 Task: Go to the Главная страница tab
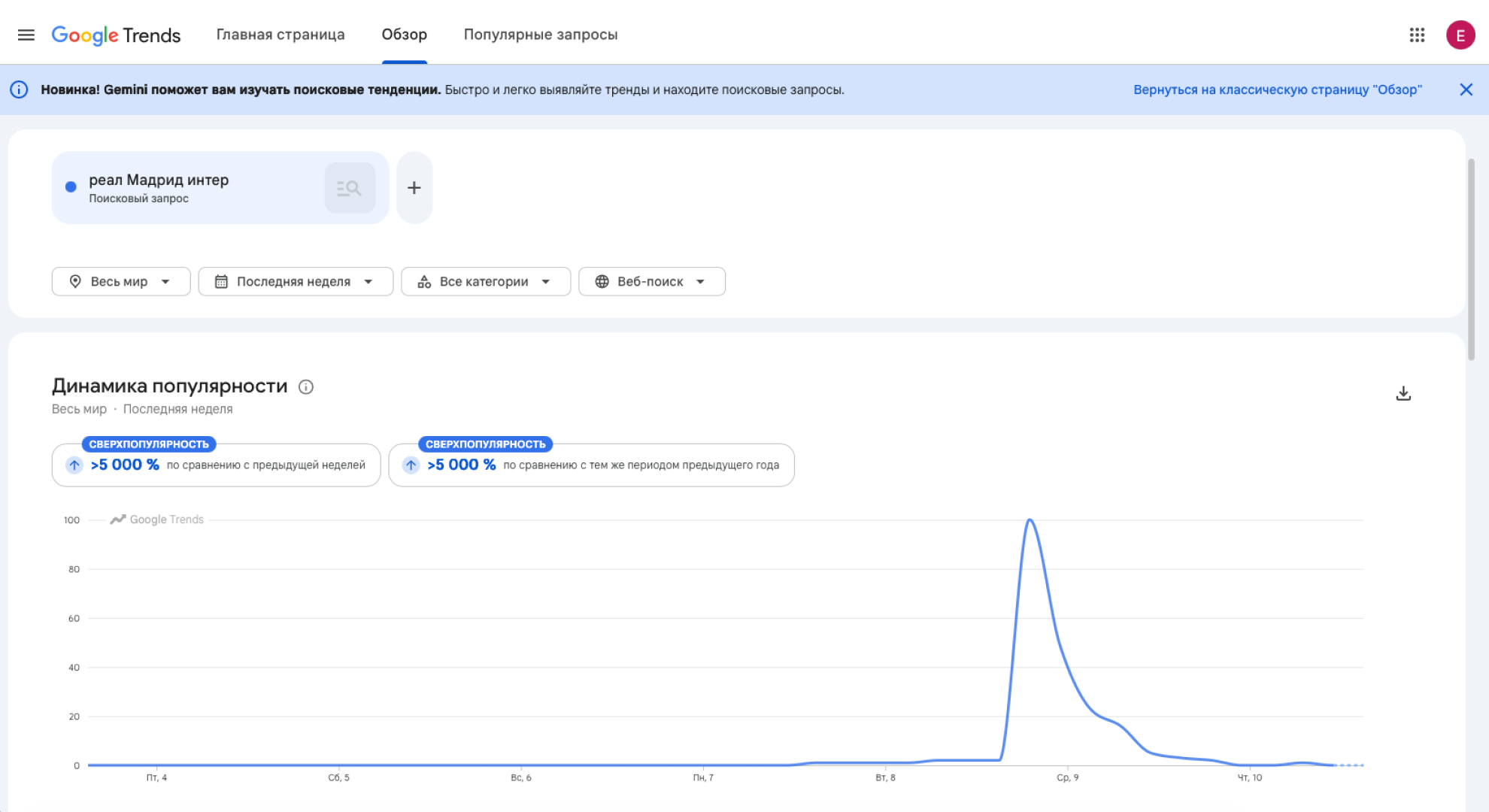(x=281, y=35)
